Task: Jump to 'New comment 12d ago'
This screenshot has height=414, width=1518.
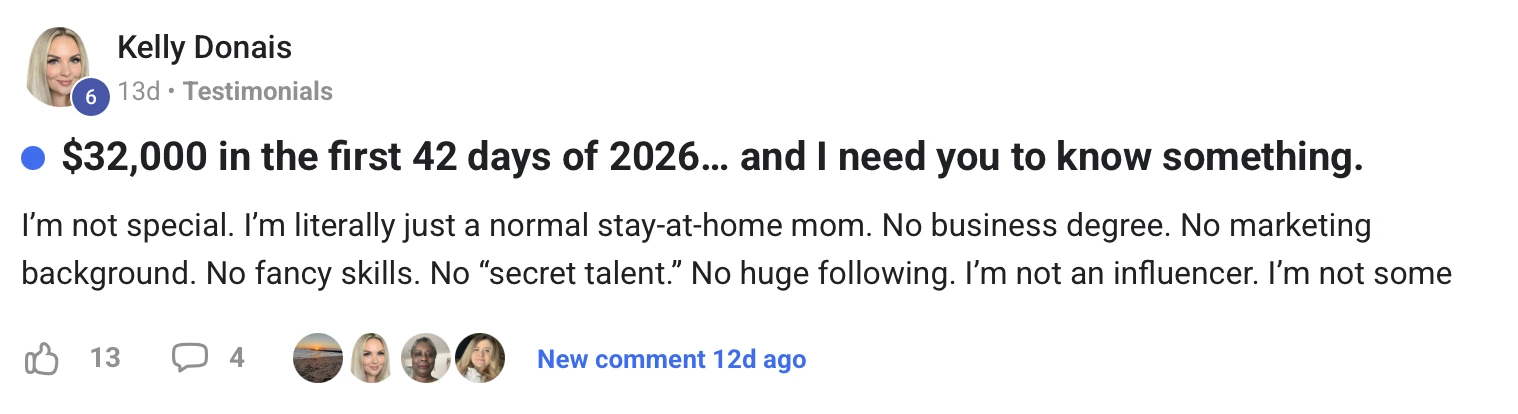Action: (671, 359)
